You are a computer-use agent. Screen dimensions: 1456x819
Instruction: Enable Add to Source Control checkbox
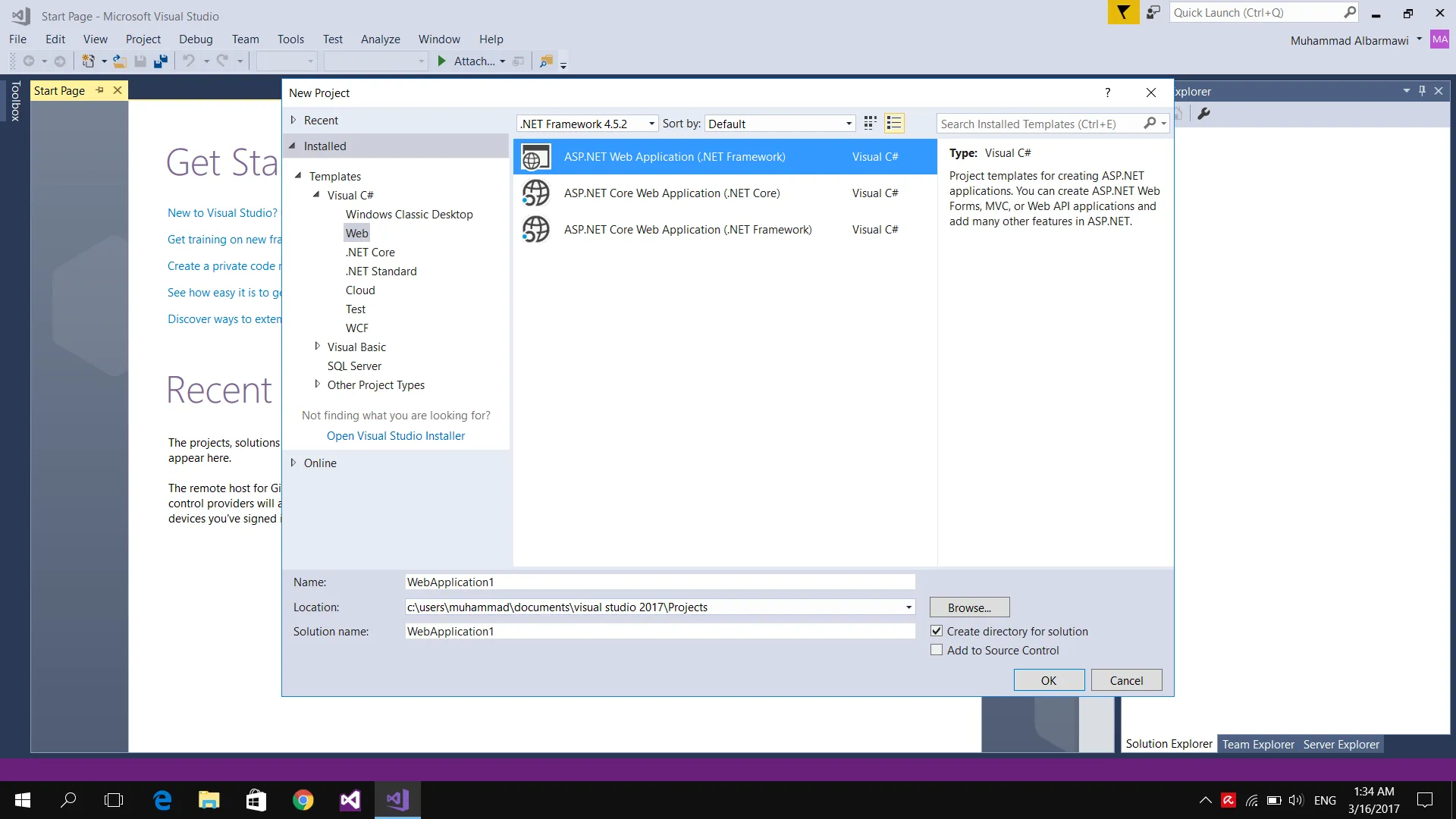937,650
